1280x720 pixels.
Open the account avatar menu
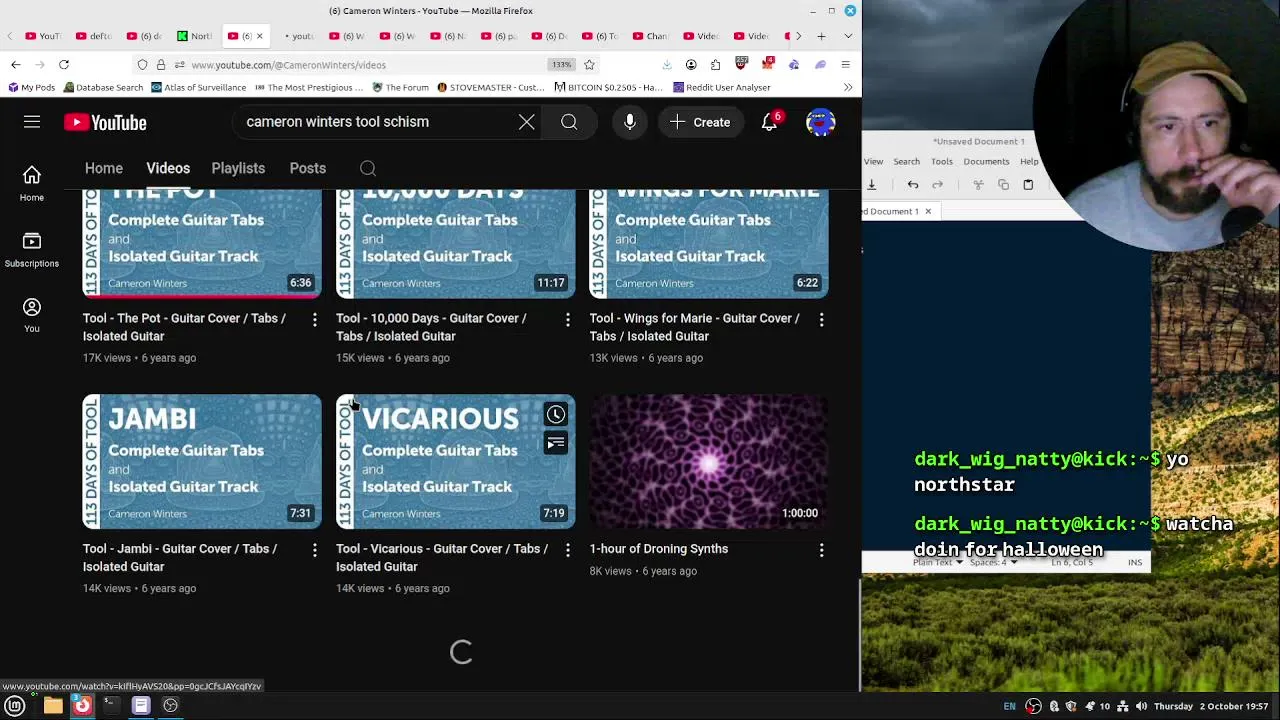pyautogui.click(x=820, y=122)
